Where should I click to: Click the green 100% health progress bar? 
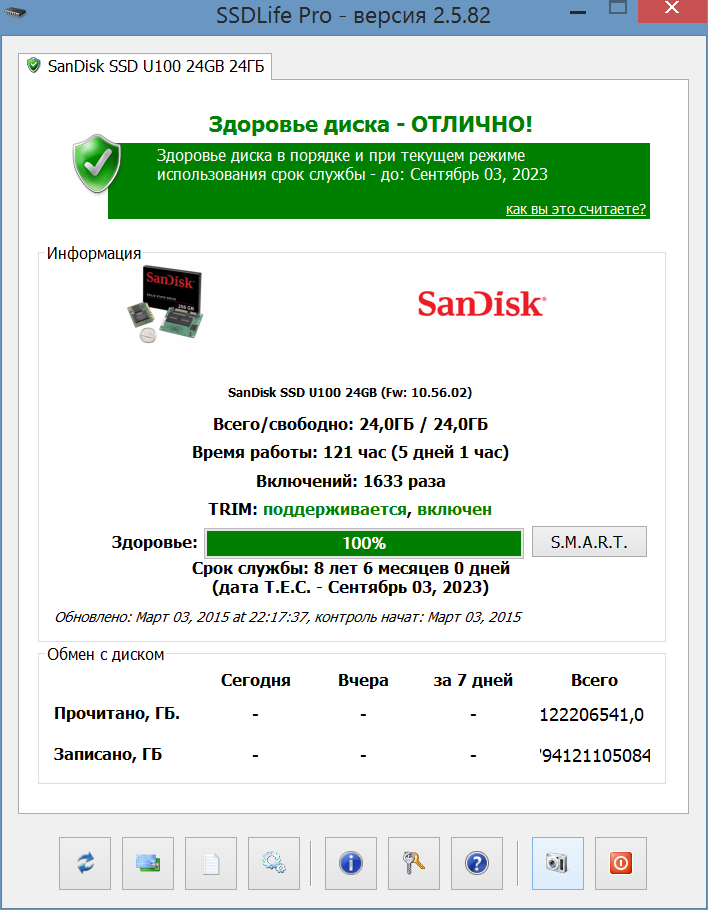pos(364,543)
